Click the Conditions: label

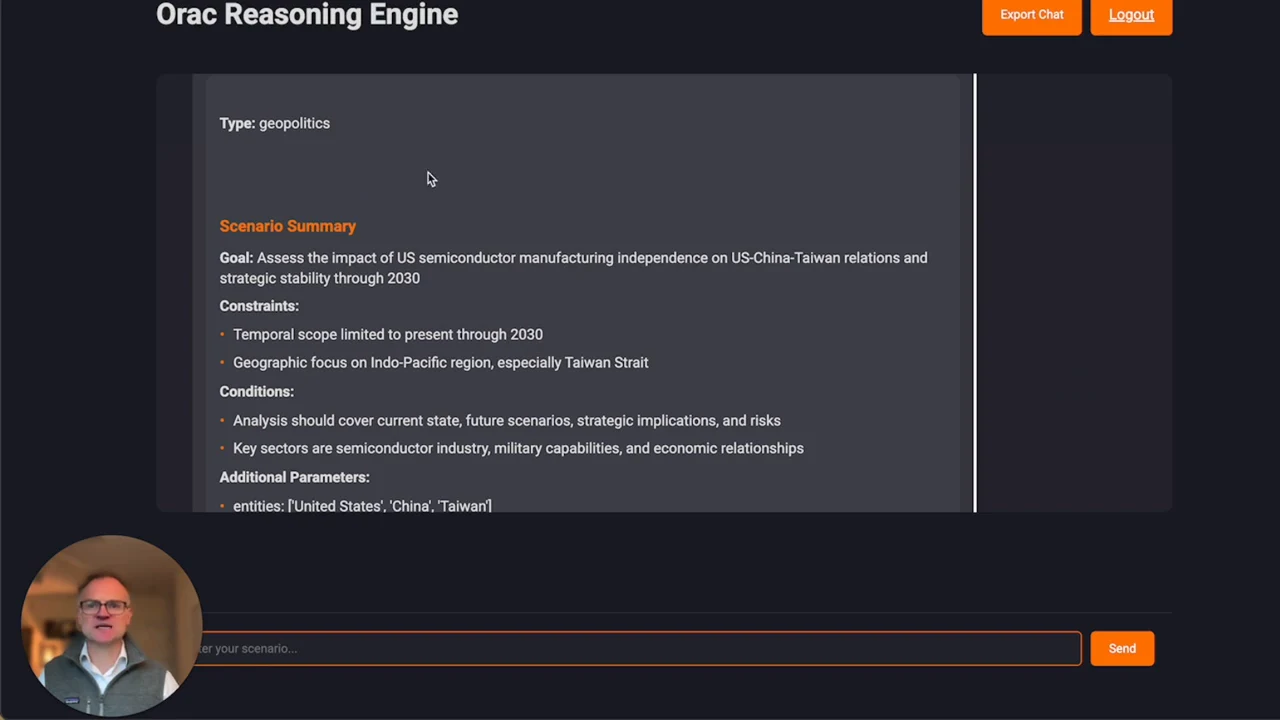point(257,391)
